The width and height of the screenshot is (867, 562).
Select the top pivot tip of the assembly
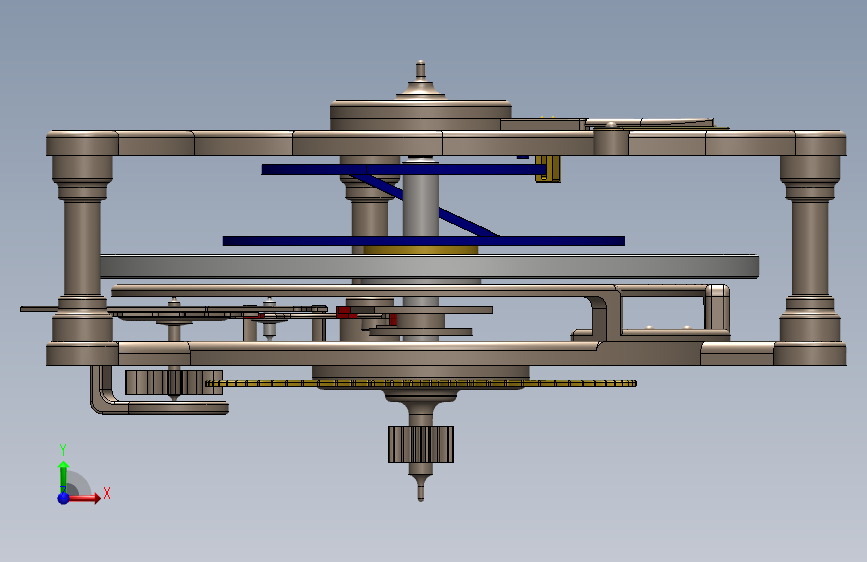point(421,69)
